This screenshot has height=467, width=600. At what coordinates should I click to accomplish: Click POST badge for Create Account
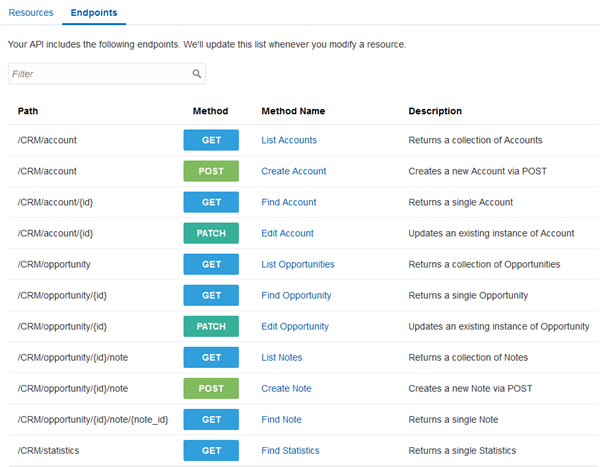211,171
